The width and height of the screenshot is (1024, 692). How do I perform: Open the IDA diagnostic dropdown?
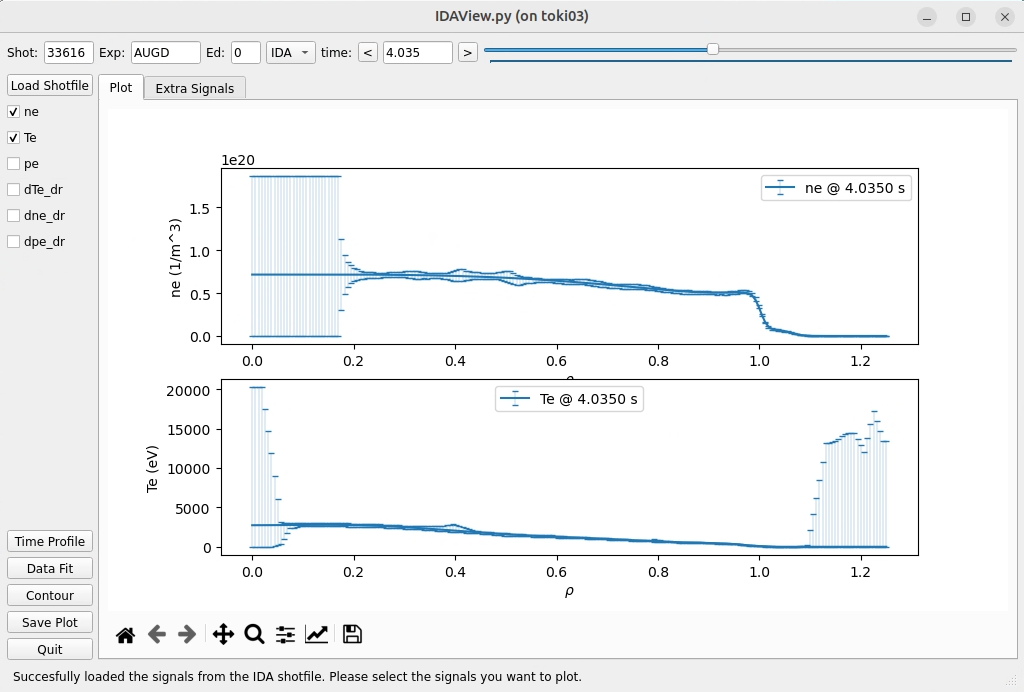(291, 51)
